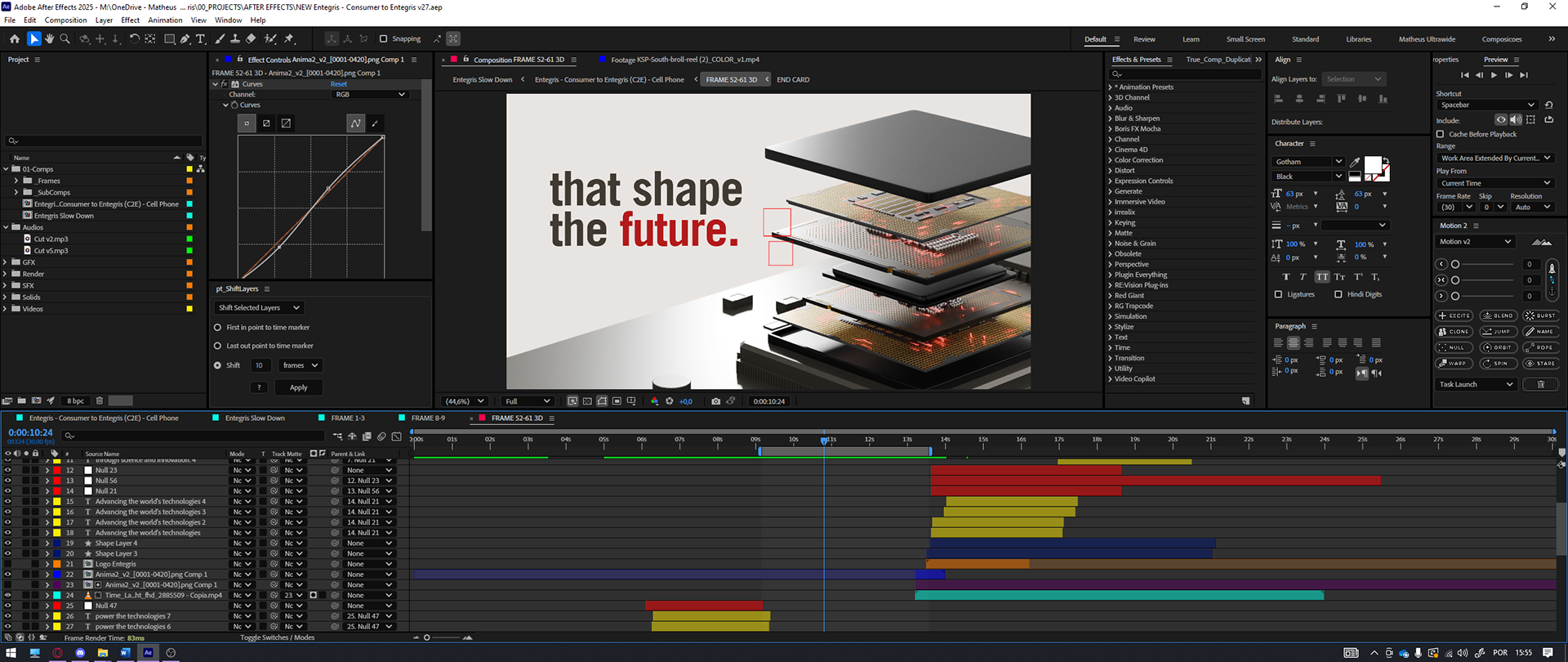Select the Rotation tool
1568x662 pixels.
pos(135,38)
